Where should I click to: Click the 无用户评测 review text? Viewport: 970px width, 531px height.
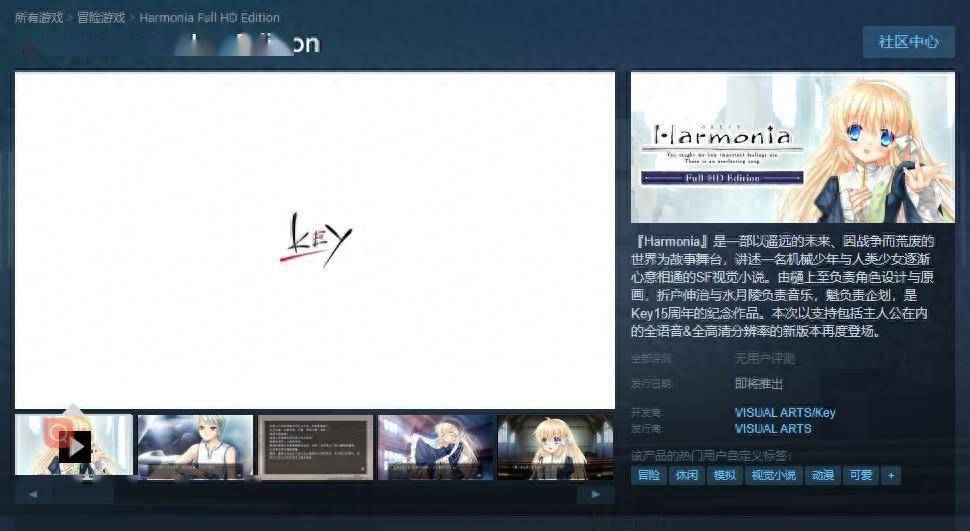tap(765, 358)
